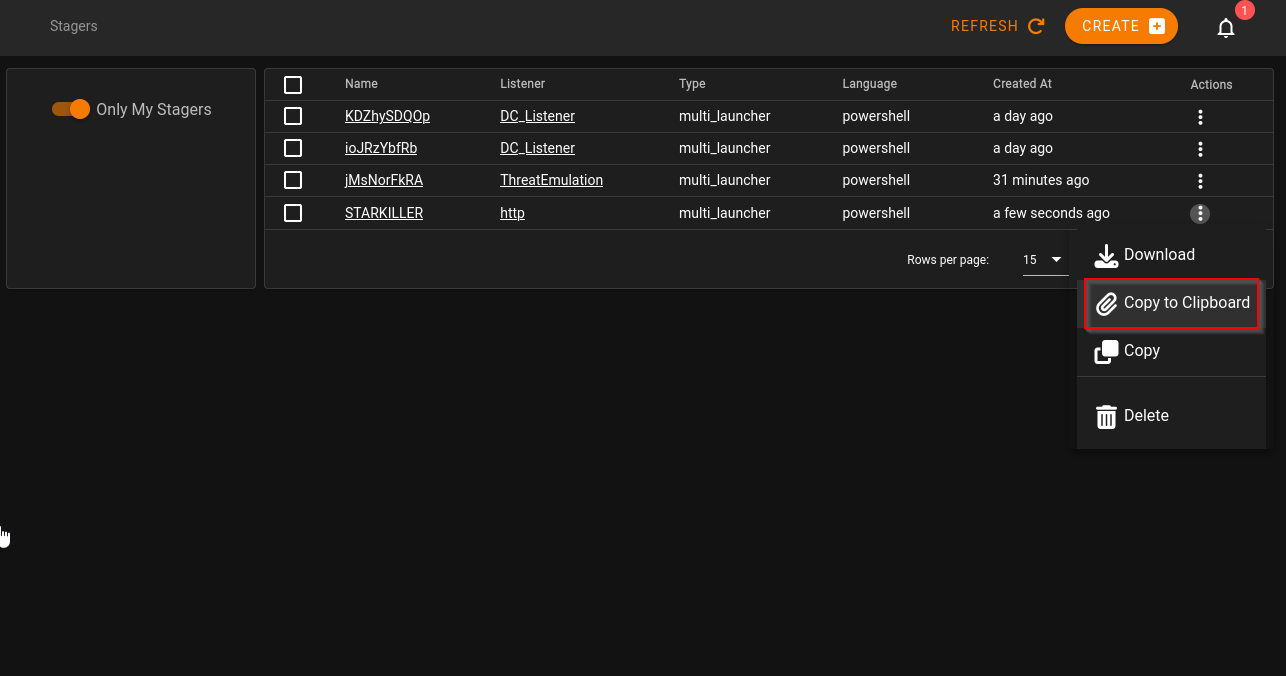1286x676 pixels.
Task: Click the Actions column header
Action: tap(1211, 85)
